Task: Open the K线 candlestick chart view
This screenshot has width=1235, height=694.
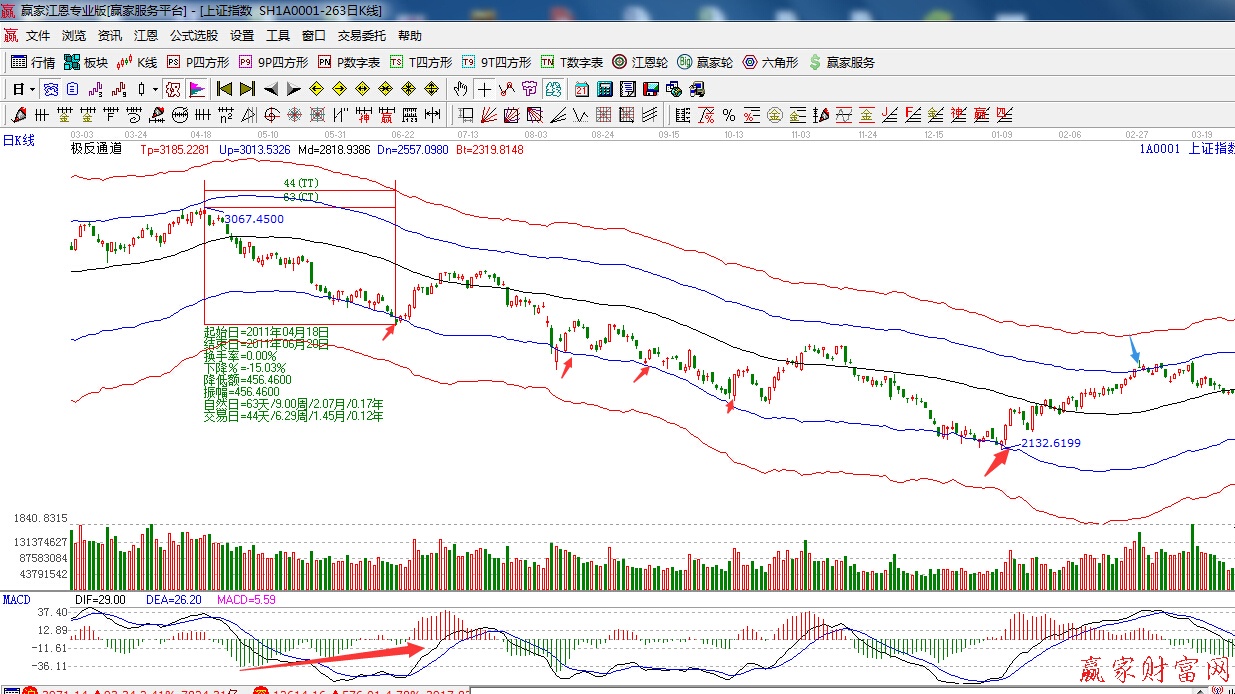Action: pos(137,62)
